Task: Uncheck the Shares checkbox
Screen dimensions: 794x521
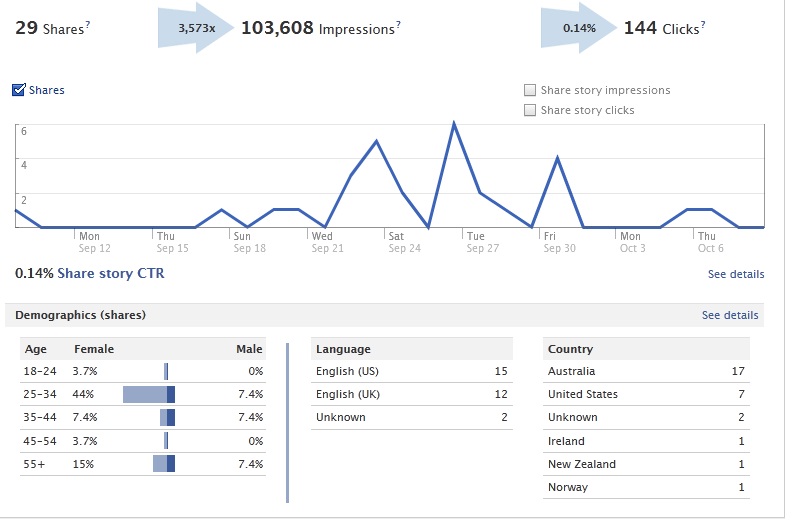Action: pos(18,90)
